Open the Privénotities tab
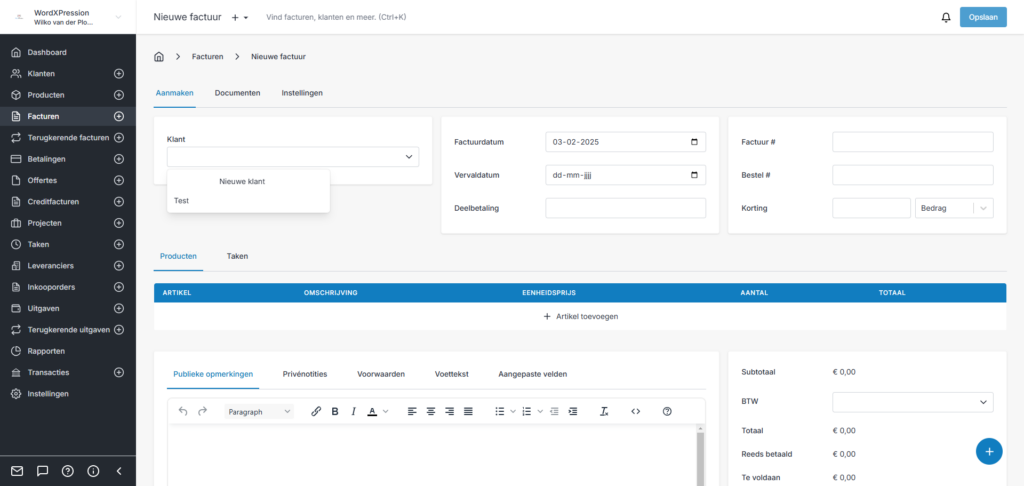Image resolution: width=1024 pixels, height=486 pixels. coord(305,374)
